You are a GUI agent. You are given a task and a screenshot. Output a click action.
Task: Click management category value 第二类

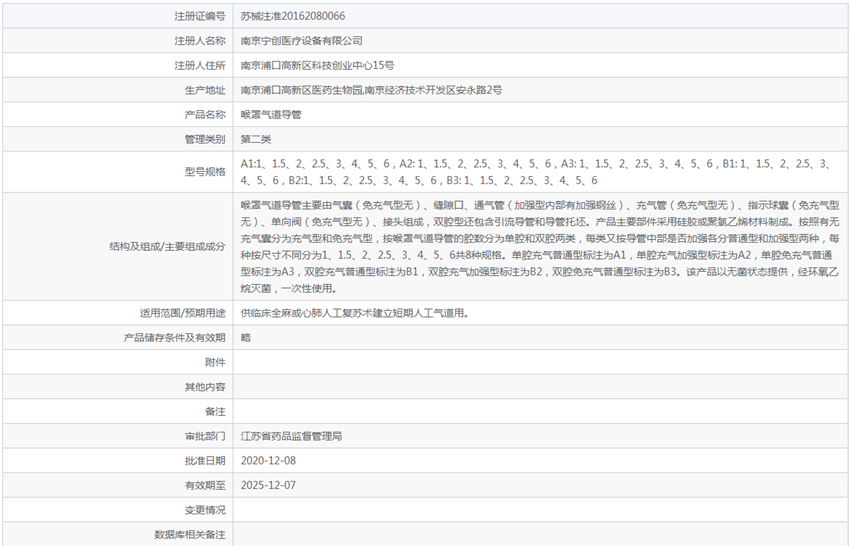pos(256,139)
